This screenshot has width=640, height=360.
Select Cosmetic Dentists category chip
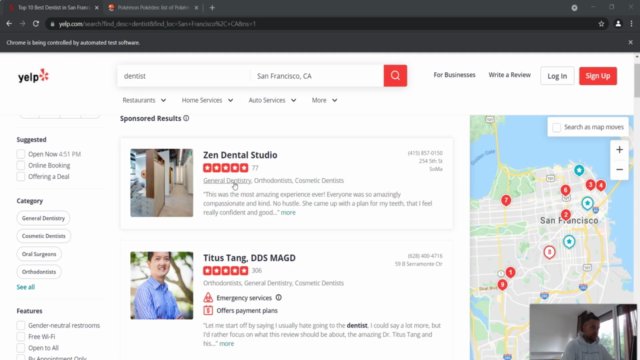coord(44,236)
